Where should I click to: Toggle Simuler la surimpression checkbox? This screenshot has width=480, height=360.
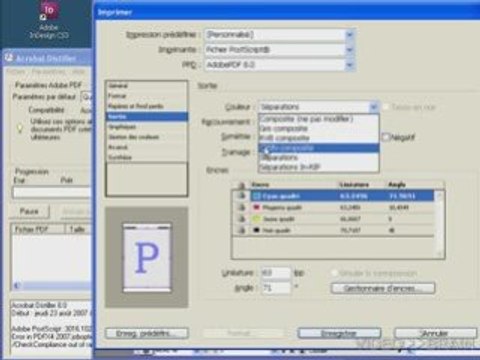point(334,273)
